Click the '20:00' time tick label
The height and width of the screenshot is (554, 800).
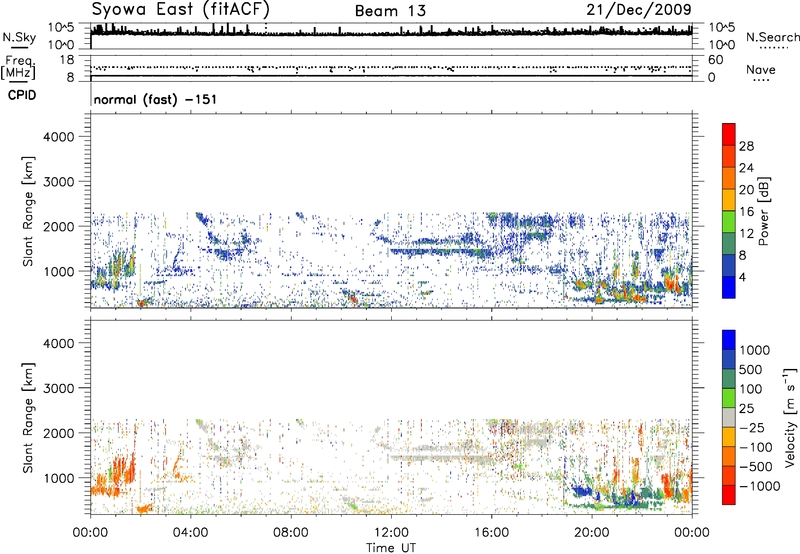(x=591, y=533)
